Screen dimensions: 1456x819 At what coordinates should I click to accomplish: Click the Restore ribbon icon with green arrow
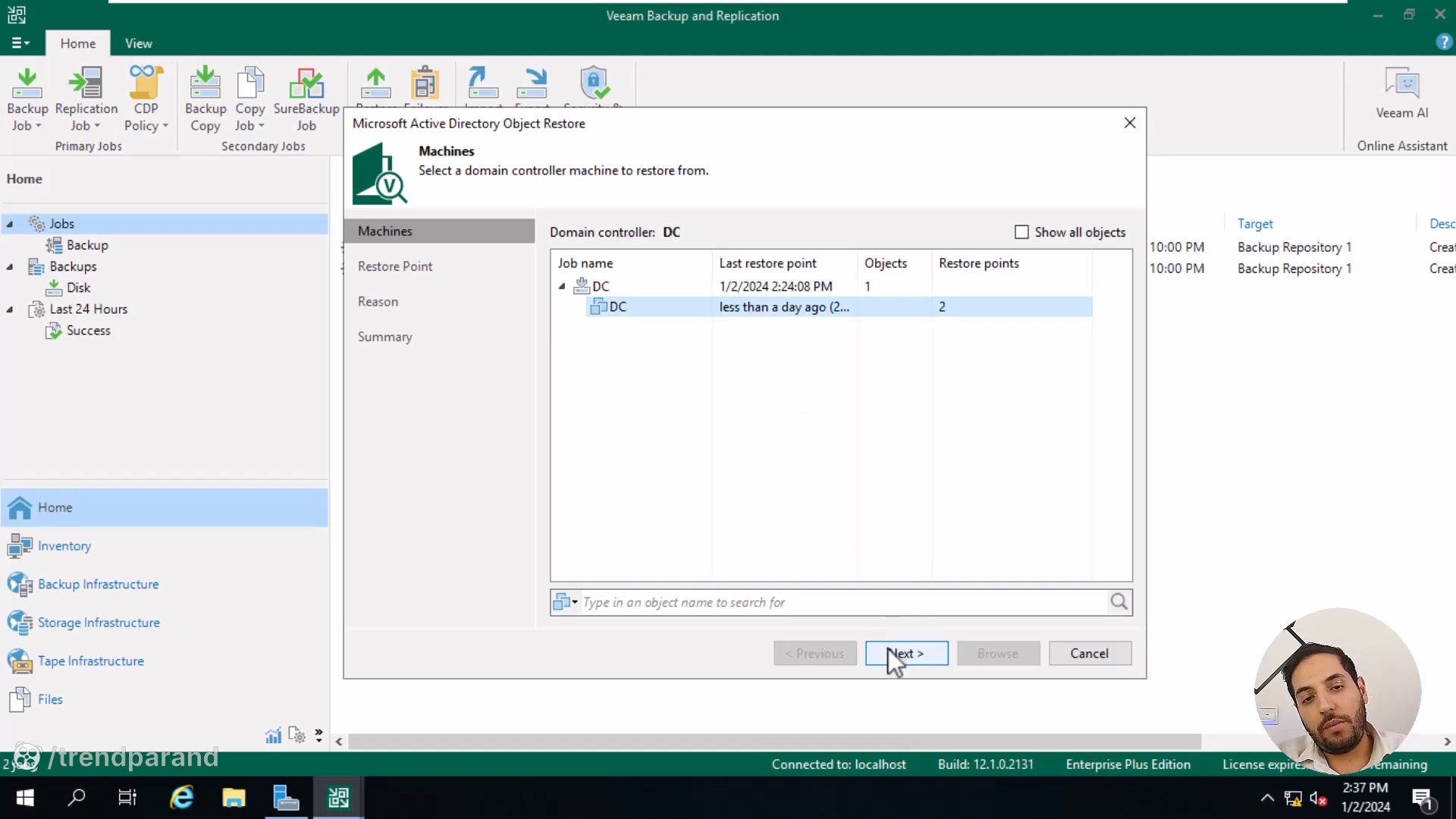[376, 83]
